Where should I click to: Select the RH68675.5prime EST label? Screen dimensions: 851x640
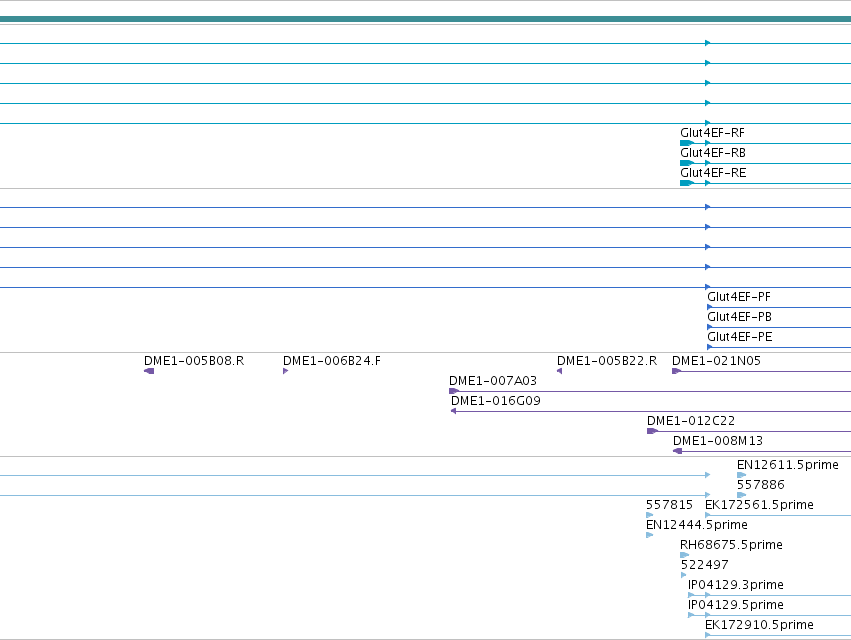click(731, 546)
